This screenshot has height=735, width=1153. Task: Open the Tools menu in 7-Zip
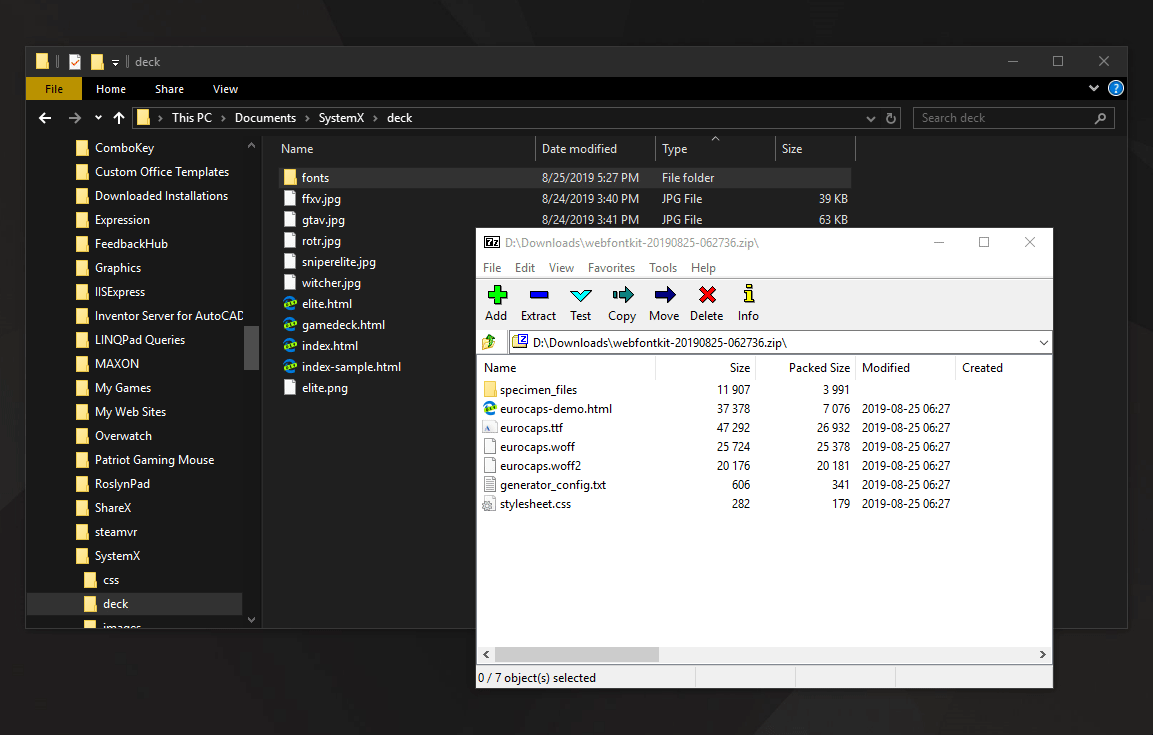(x=663, y=268)
